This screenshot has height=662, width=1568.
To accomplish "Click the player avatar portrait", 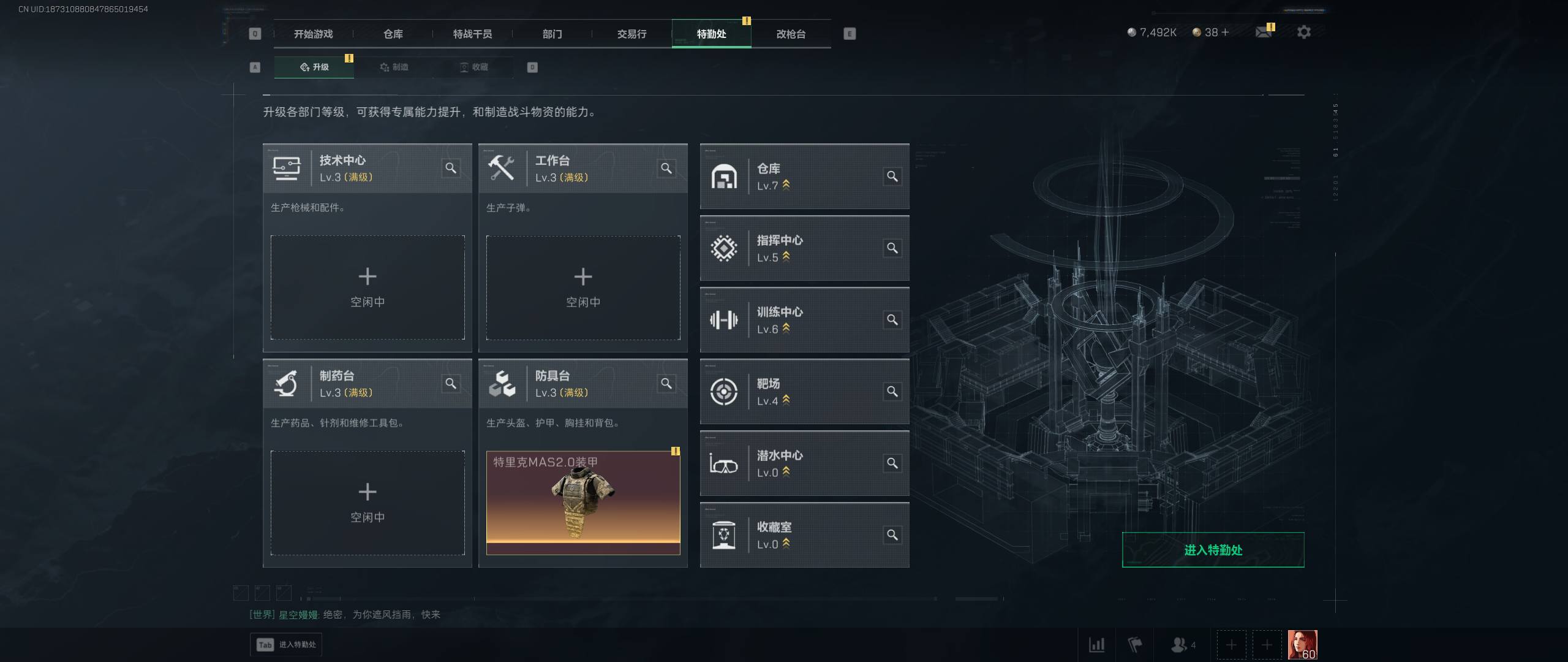I will 1303,645.
